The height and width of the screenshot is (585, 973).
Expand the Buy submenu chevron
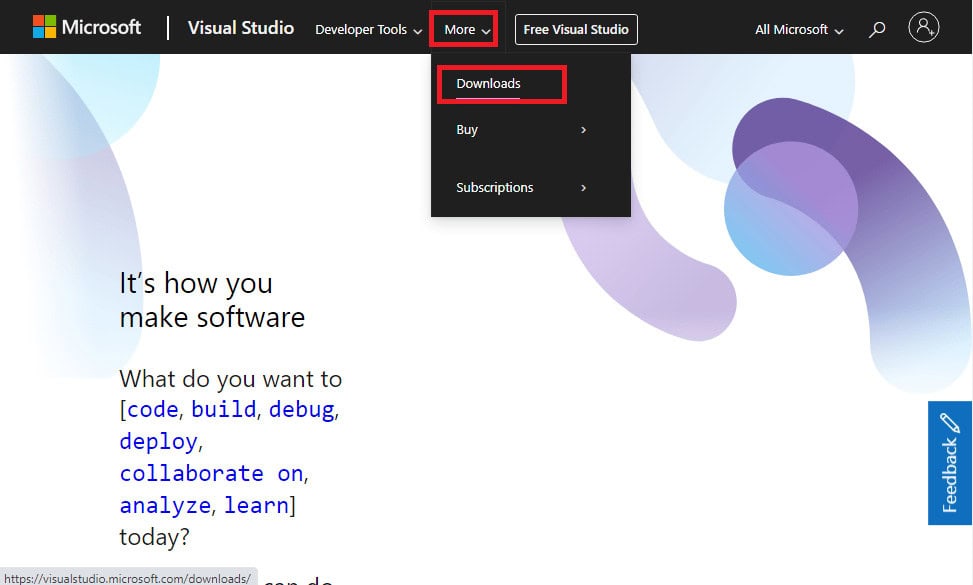coord(583,130)
